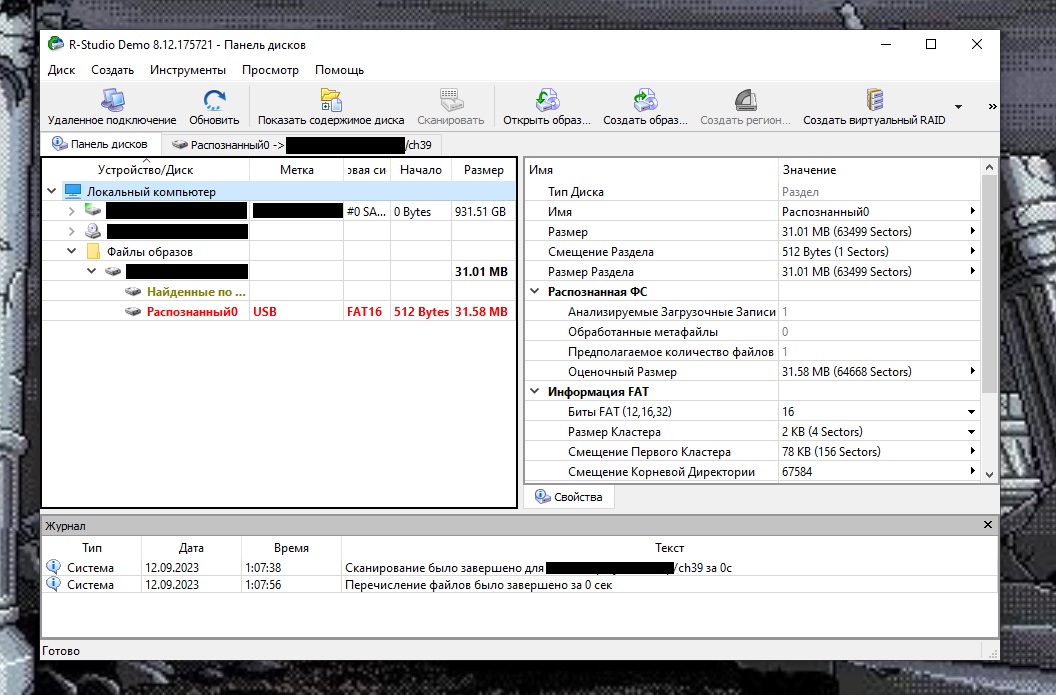Open Биты FAT (12,16,32) dropdown
The width and height of the screenshot is (1056, 695).
click(972, 411)
